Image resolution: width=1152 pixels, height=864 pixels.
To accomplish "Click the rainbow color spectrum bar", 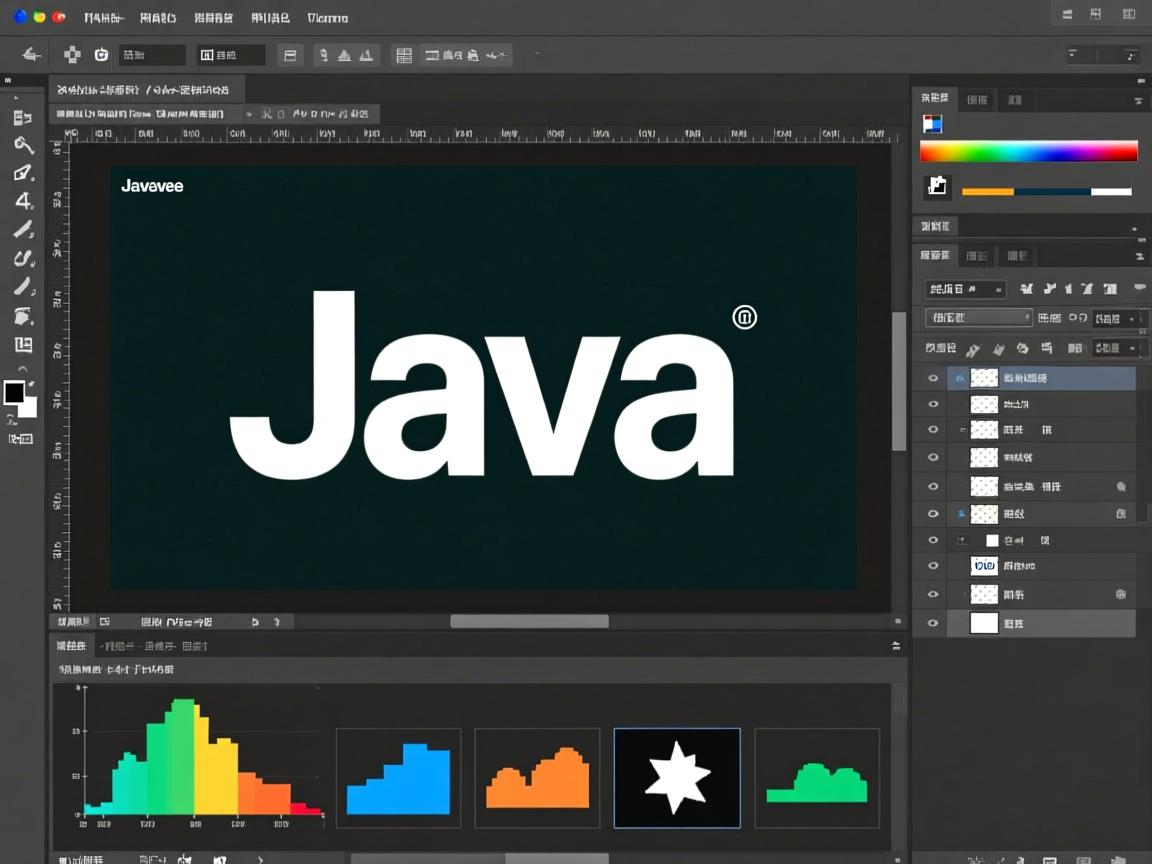I will pyautogui.click(x=1028, y=151).
